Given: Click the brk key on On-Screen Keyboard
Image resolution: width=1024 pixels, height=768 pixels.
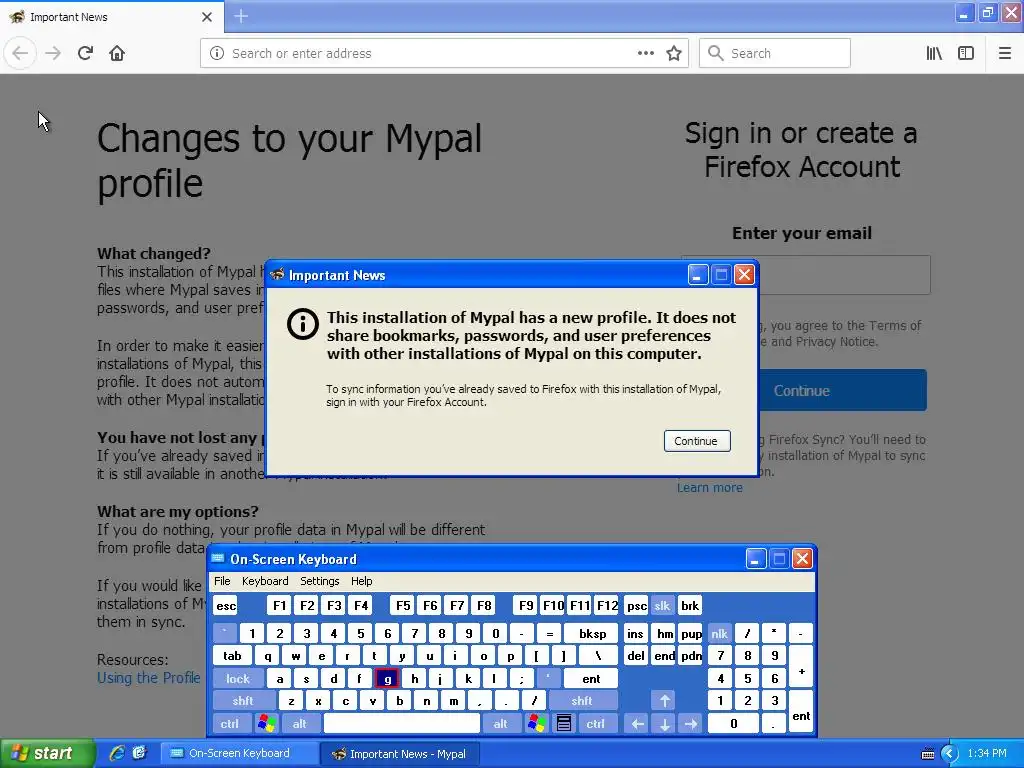Looking at the screenshot, I should click(690, 605).
